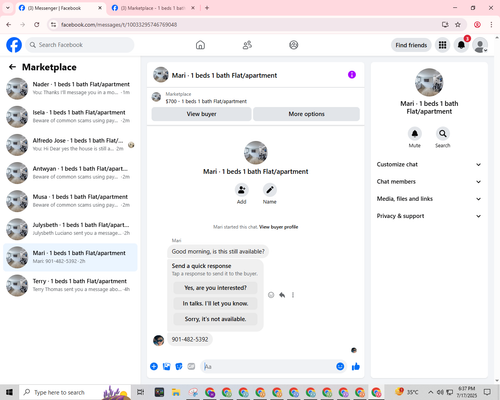
Task: Click the Facebook logo icon
Action: pyautogui.click(x=14, y=45)
